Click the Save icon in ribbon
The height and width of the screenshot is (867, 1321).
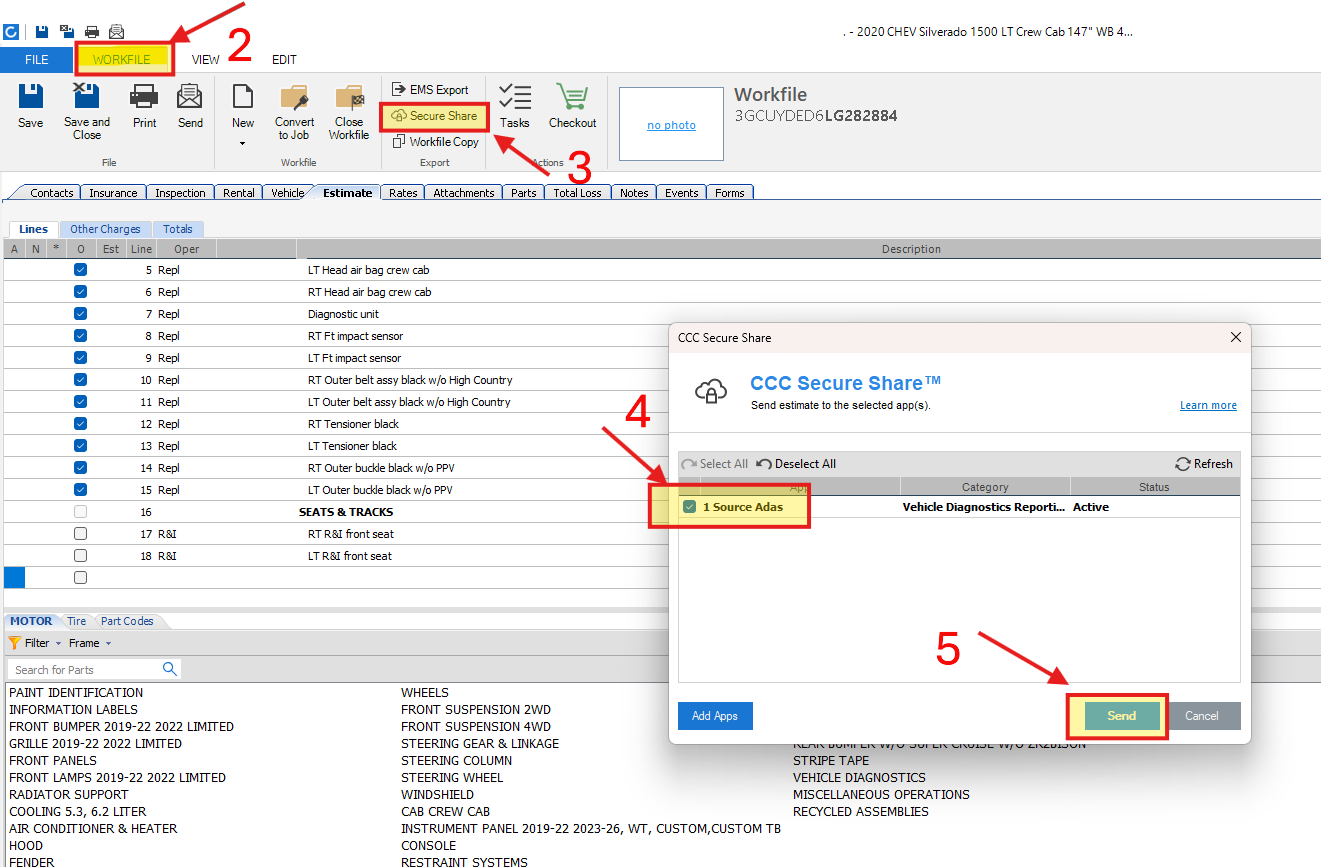30,98
